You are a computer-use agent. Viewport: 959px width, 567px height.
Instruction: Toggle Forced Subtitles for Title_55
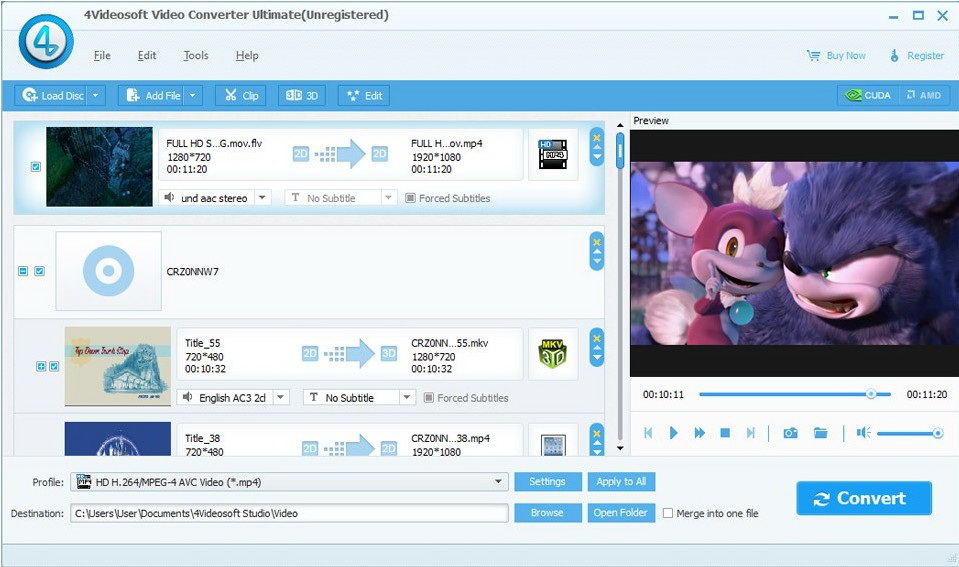(x=429, y=398)
